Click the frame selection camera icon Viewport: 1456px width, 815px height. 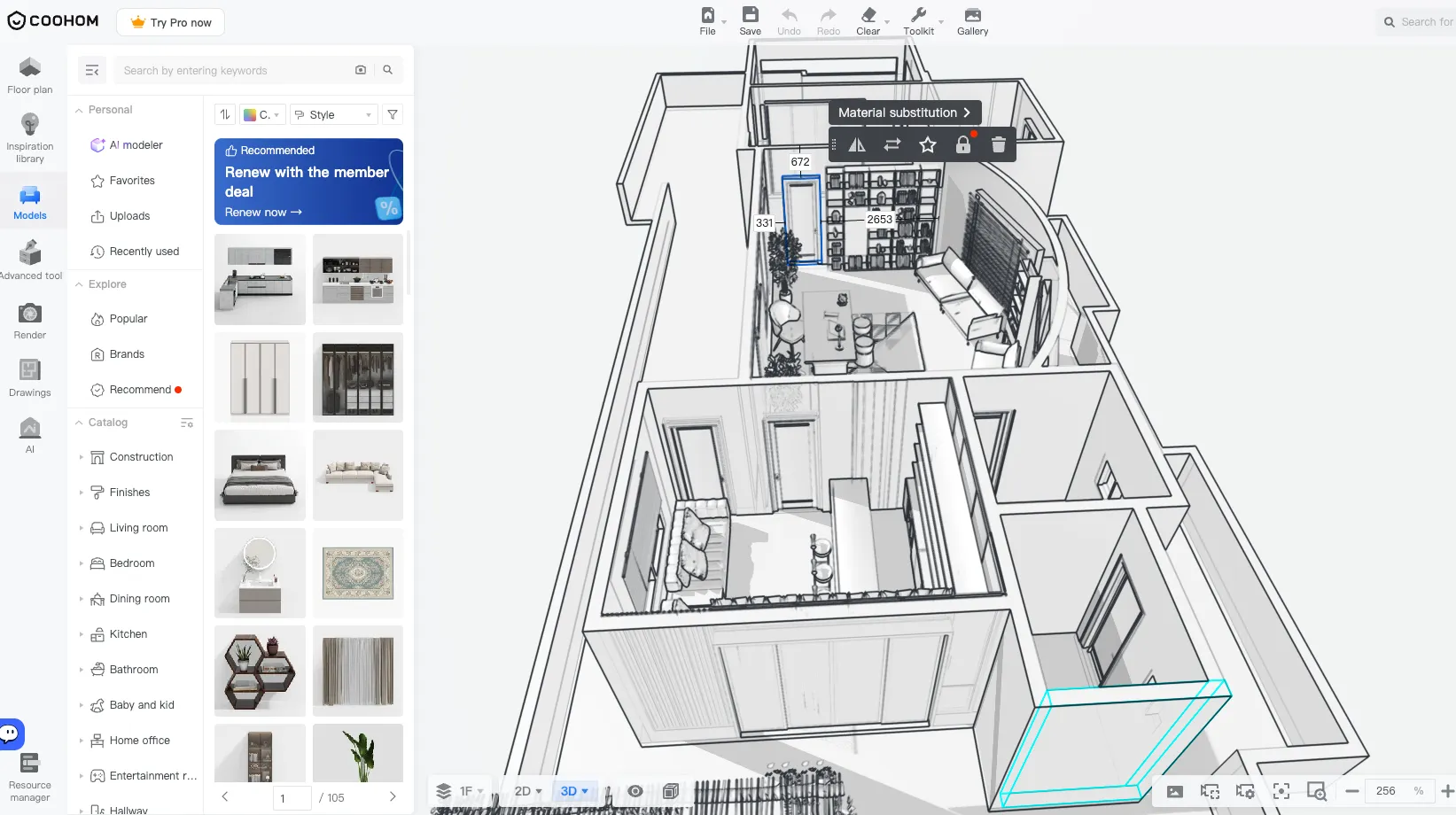click(x=1211, y=791)
